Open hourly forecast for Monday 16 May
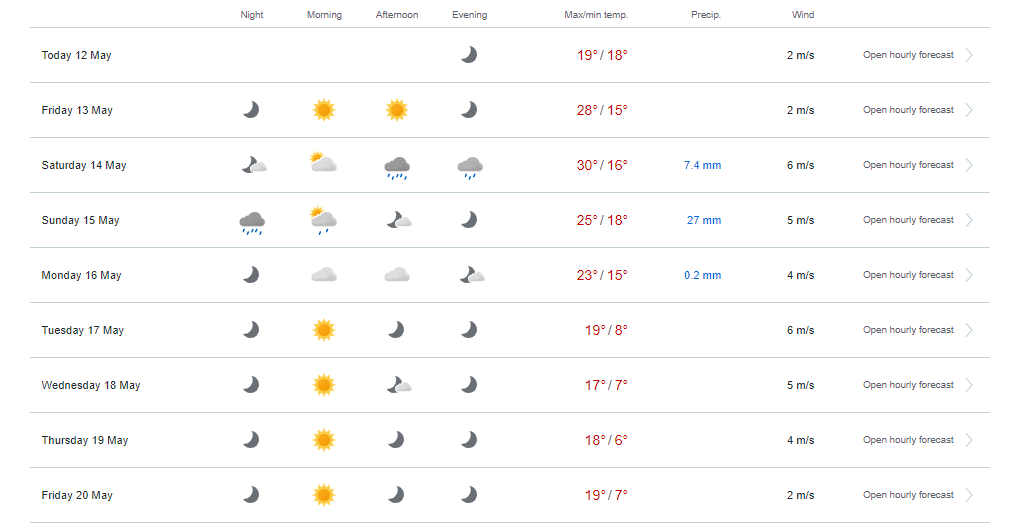The image size is (1023, 531). 908,275
